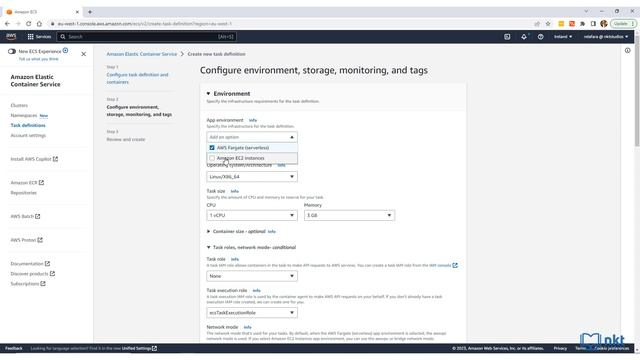640x360 pixels.
Task: Click Info link next to Network mode
Action: click(247, 327)
